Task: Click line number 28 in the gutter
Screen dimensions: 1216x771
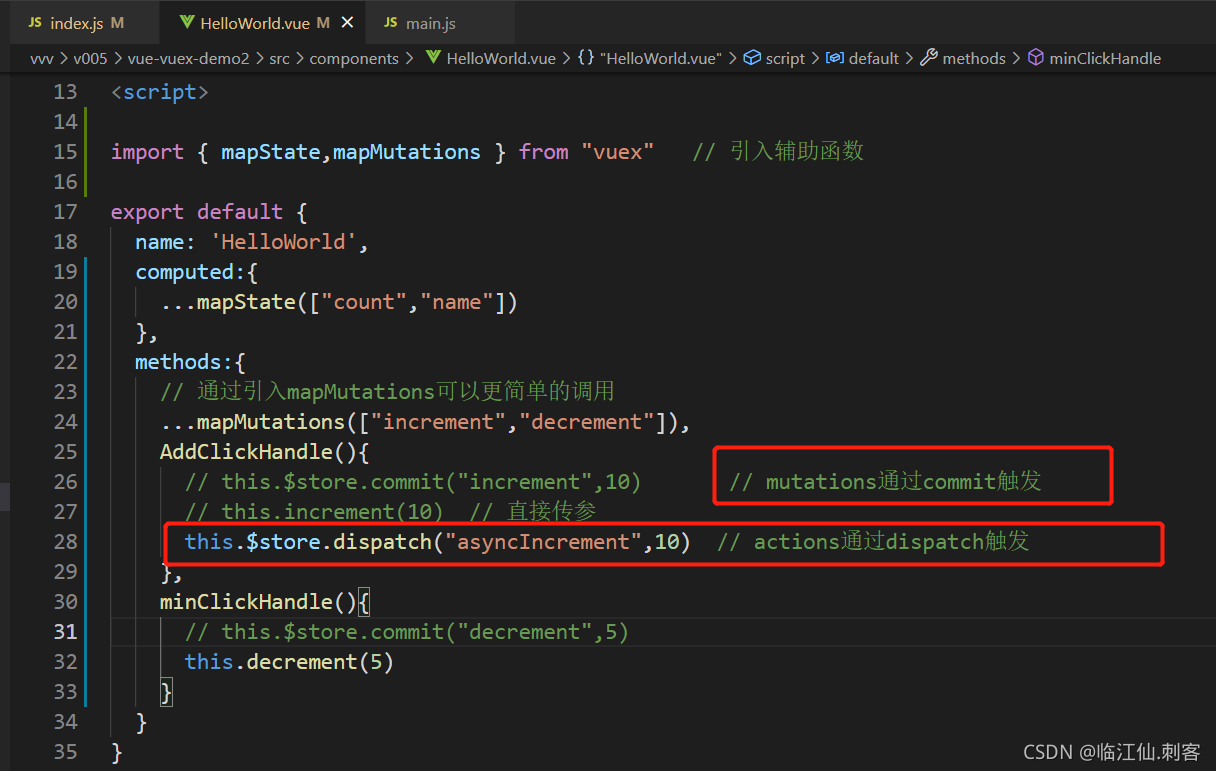Action: pyautogui.click(x=65, y=542)
